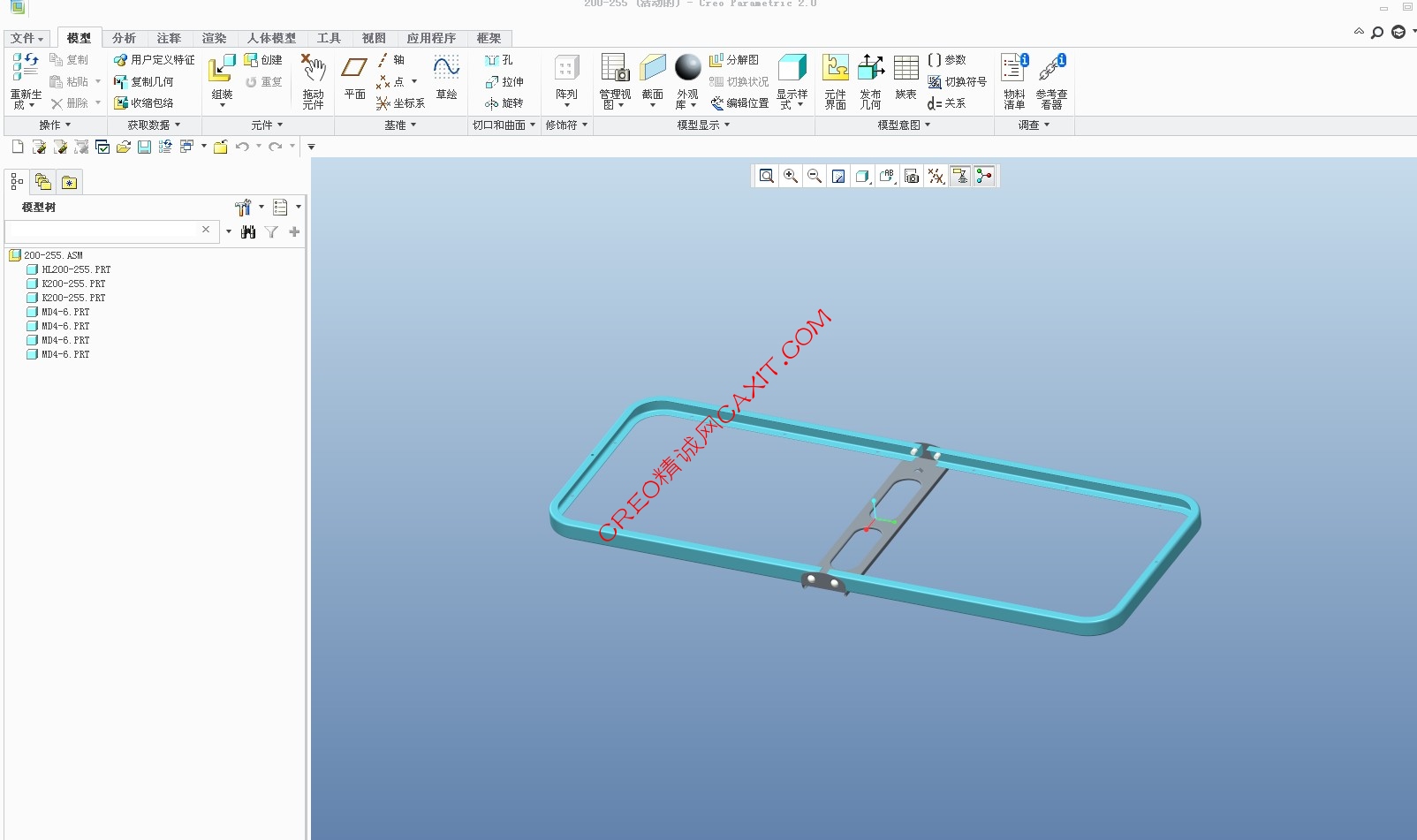This screenshot has width=1417, height=840.
Task: Click the 元件界面 component interface button
Action: coord(835,80)
